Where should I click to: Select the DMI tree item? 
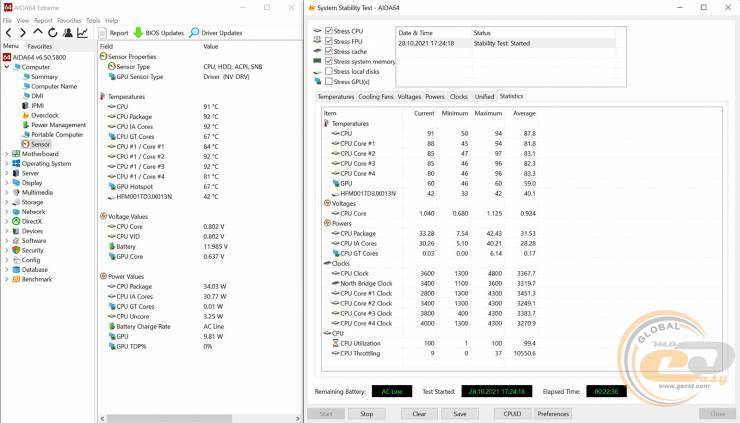[37, 96]
